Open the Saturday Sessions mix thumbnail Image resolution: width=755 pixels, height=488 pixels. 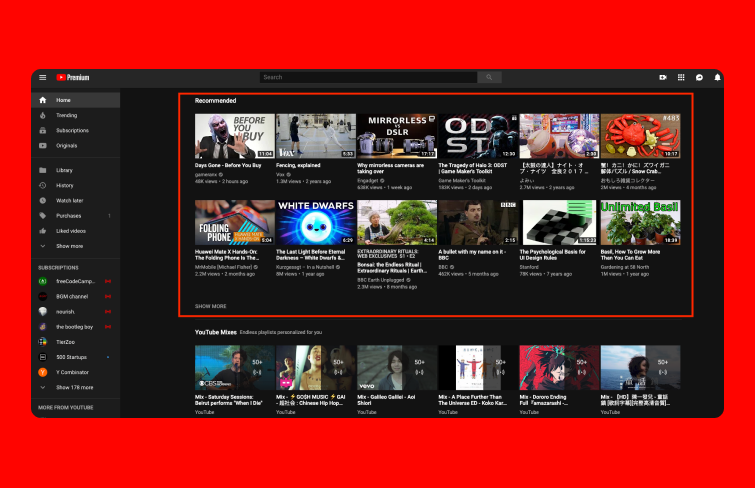pyautogui.click(x=234, y=368)
